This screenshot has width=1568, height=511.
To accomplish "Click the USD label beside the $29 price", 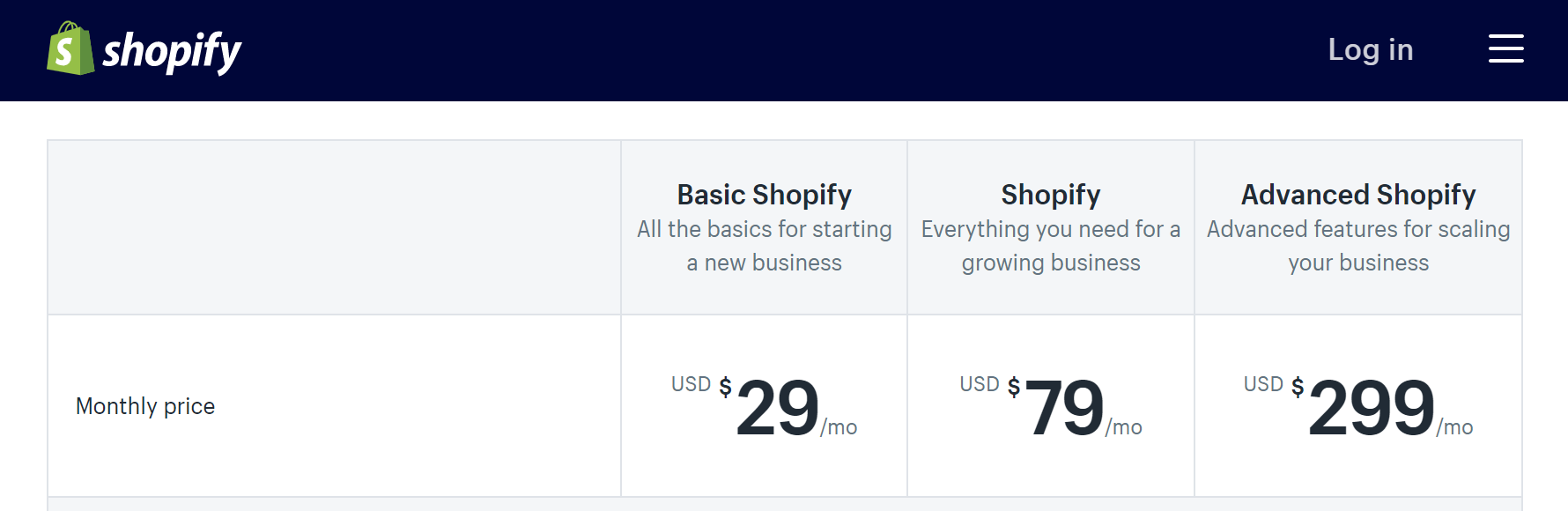I will [691, 384].
